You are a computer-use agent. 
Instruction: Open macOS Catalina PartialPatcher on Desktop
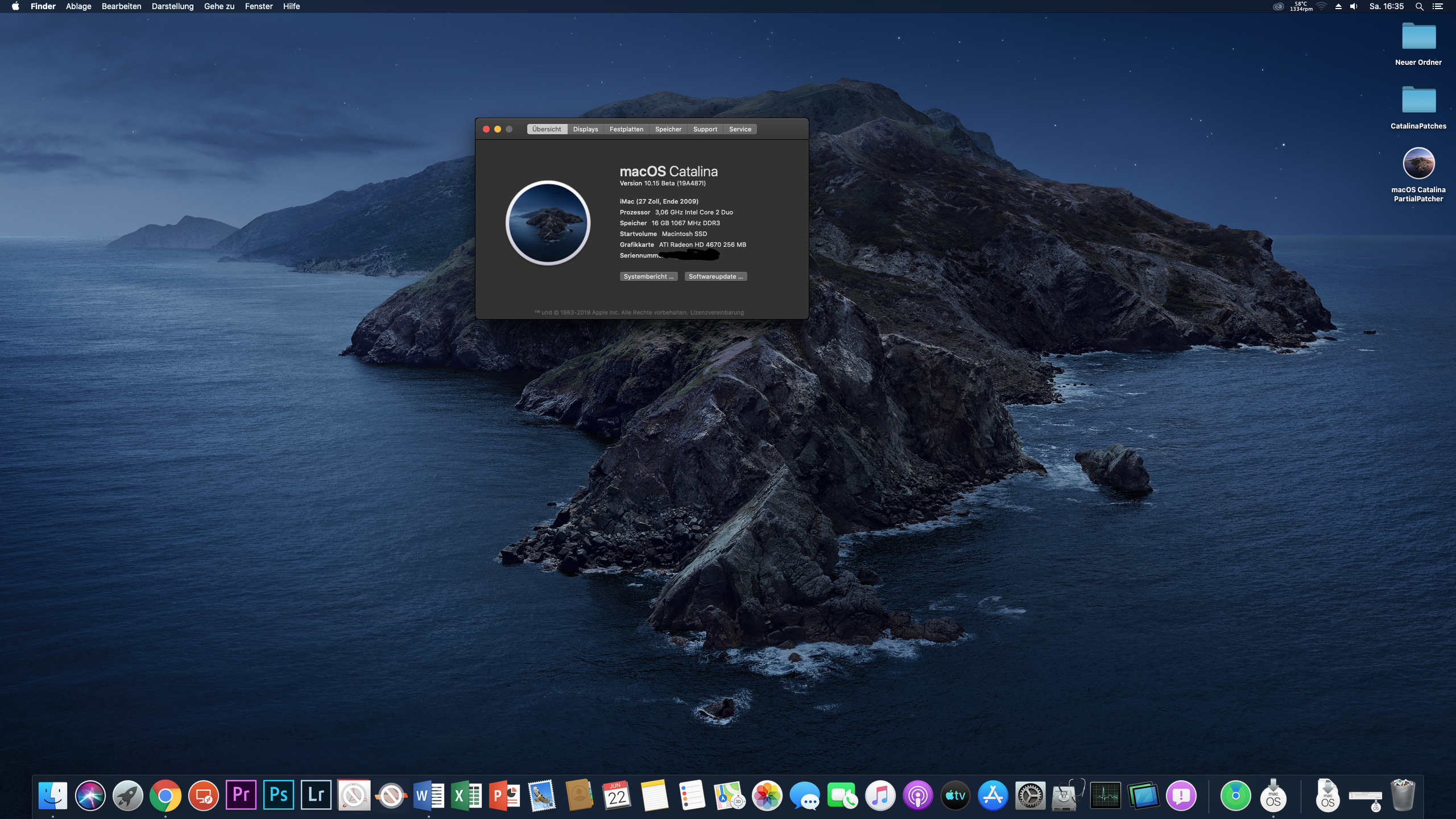coord(1417,162)
